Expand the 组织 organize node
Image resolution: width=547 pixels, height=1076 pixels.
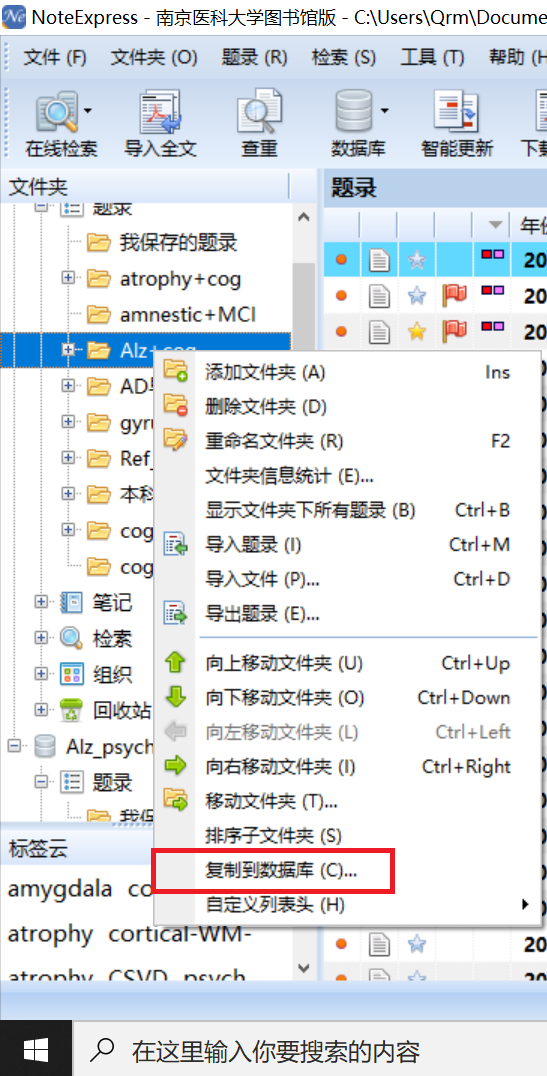coord(42,674)
